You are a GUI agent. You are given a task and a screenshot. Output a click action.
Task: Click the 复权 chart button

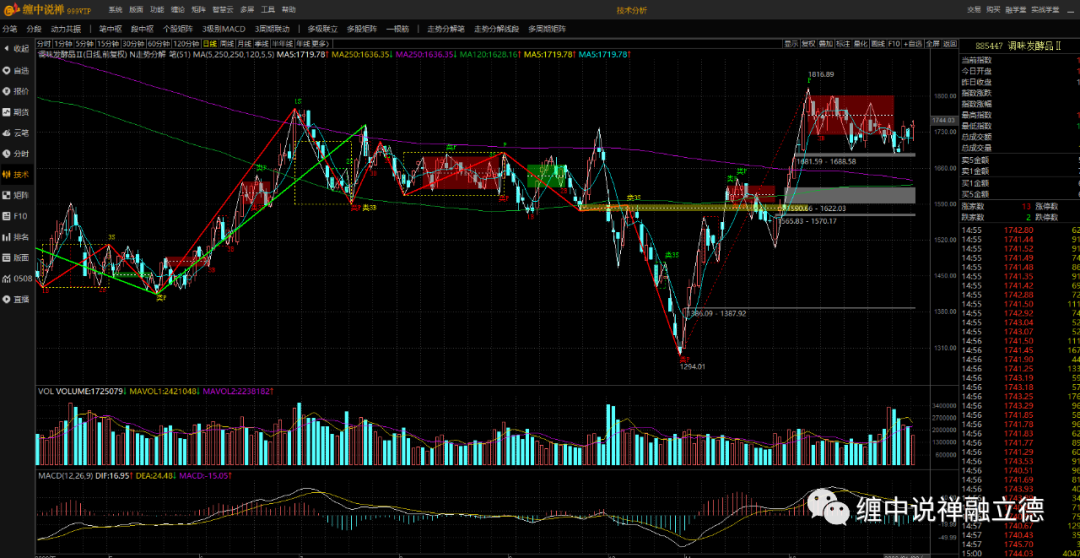pos(809,43)
